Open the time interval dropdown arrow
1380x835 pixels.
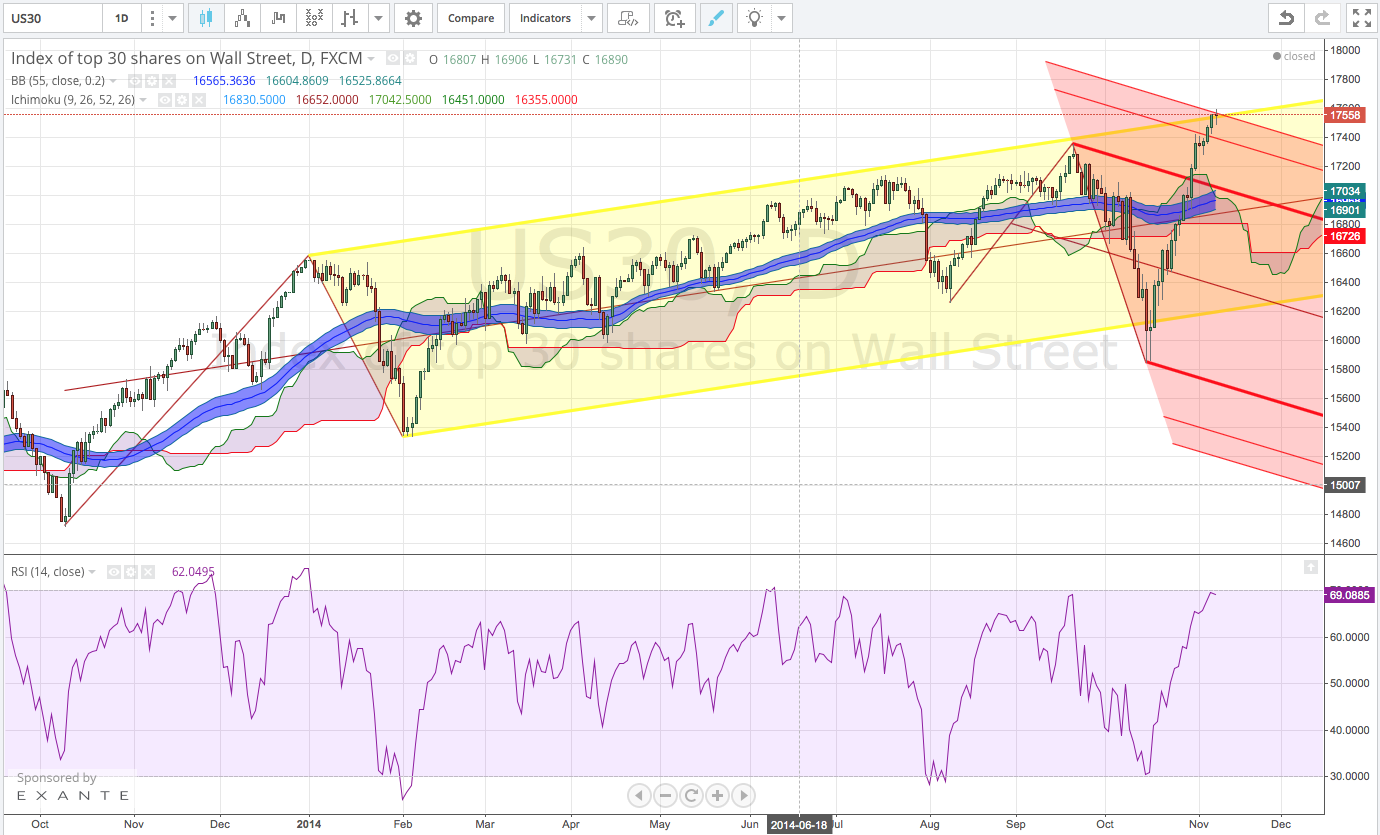(x=173, y=18)
